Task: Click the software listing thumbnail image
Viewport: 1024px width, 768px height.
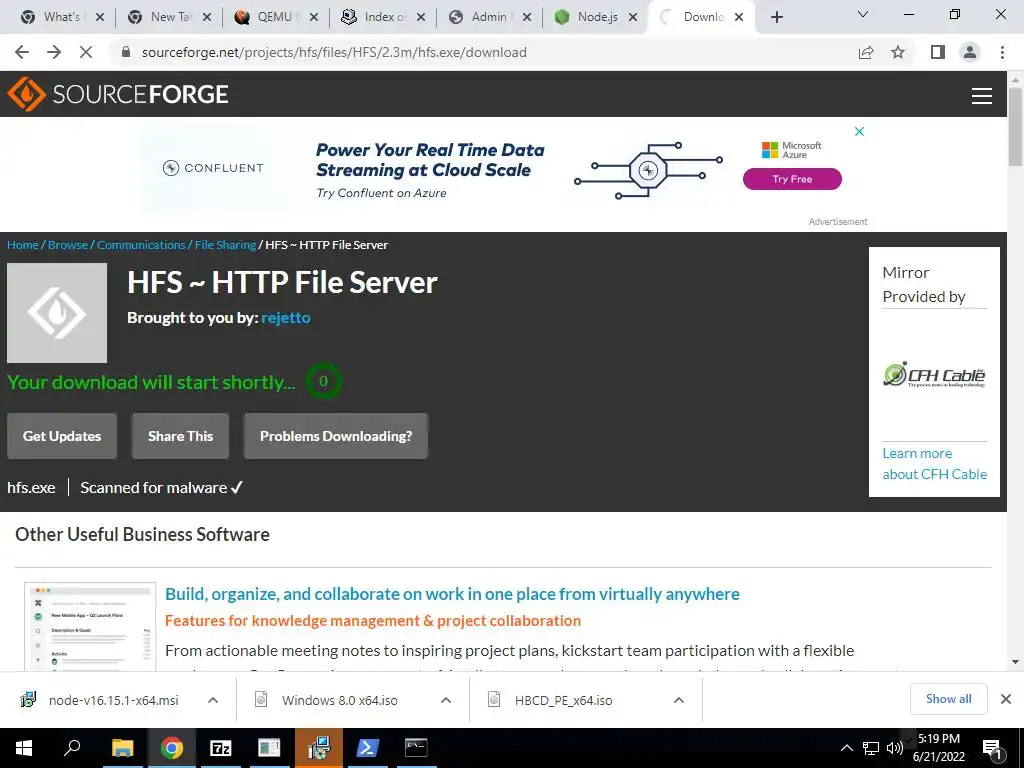Action: [90, 626]
